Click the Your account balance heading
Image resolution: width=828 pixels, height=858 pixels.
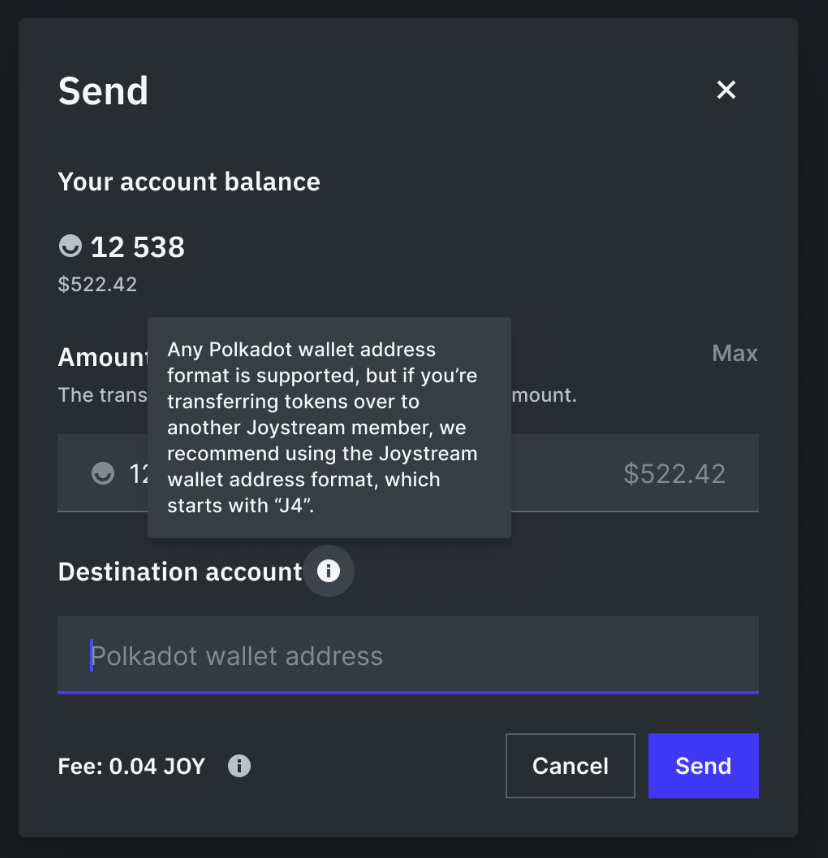189,182
